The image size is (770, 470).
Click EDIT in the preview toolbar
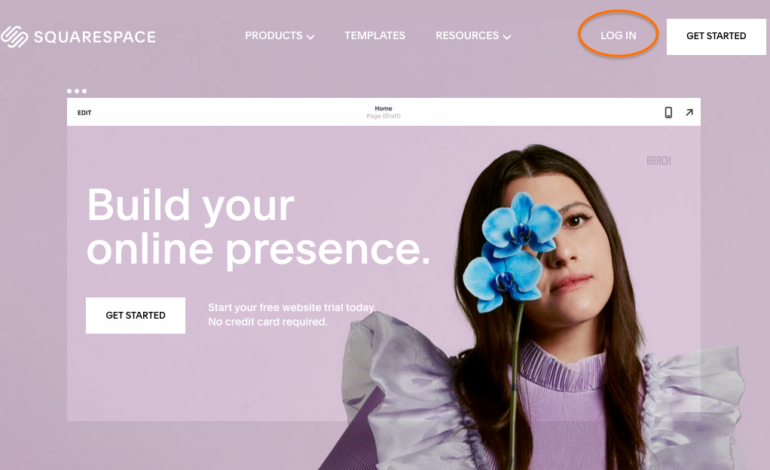[84, 112]
